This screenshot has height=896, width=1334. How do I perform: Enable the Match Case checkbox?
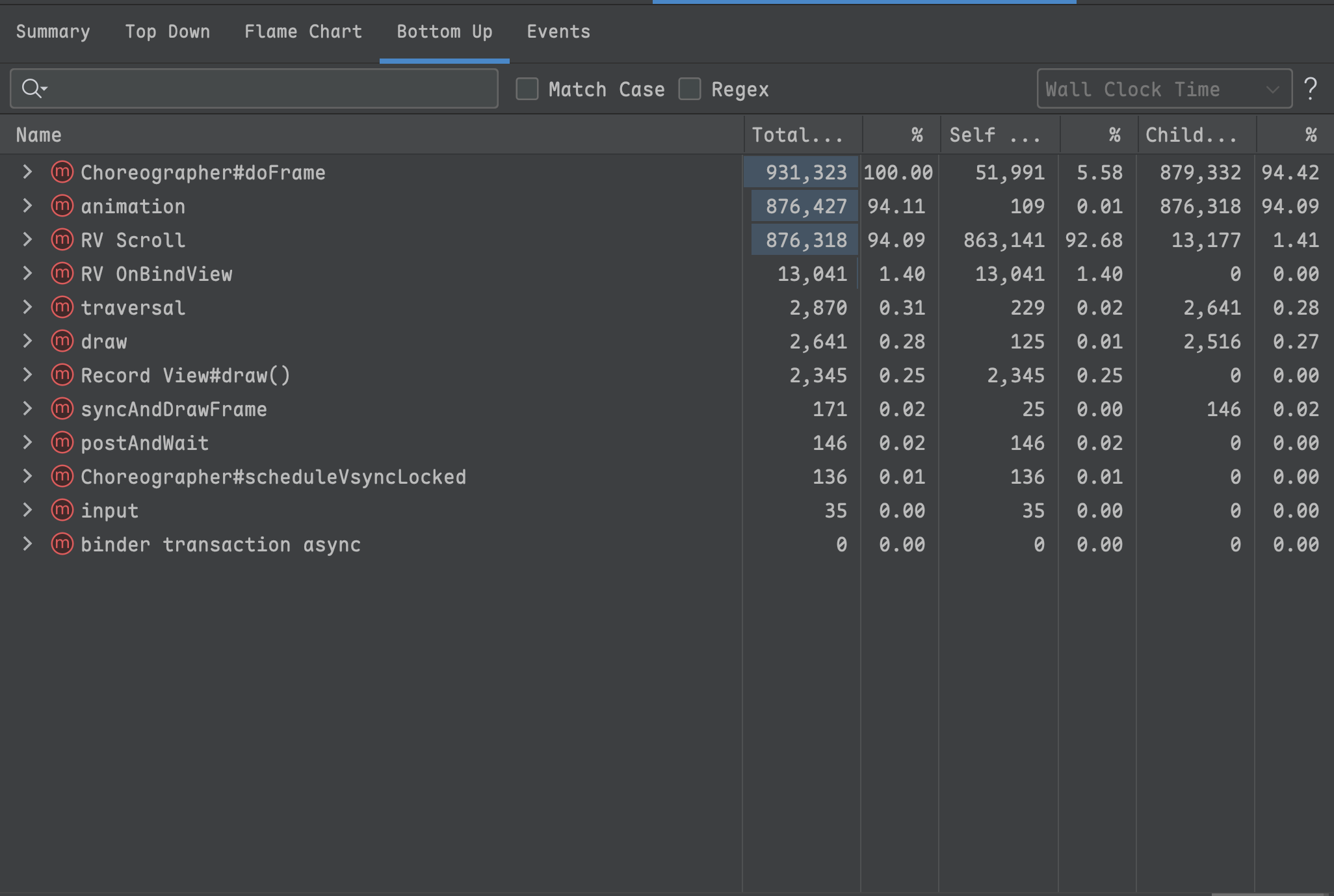point(527,89)
